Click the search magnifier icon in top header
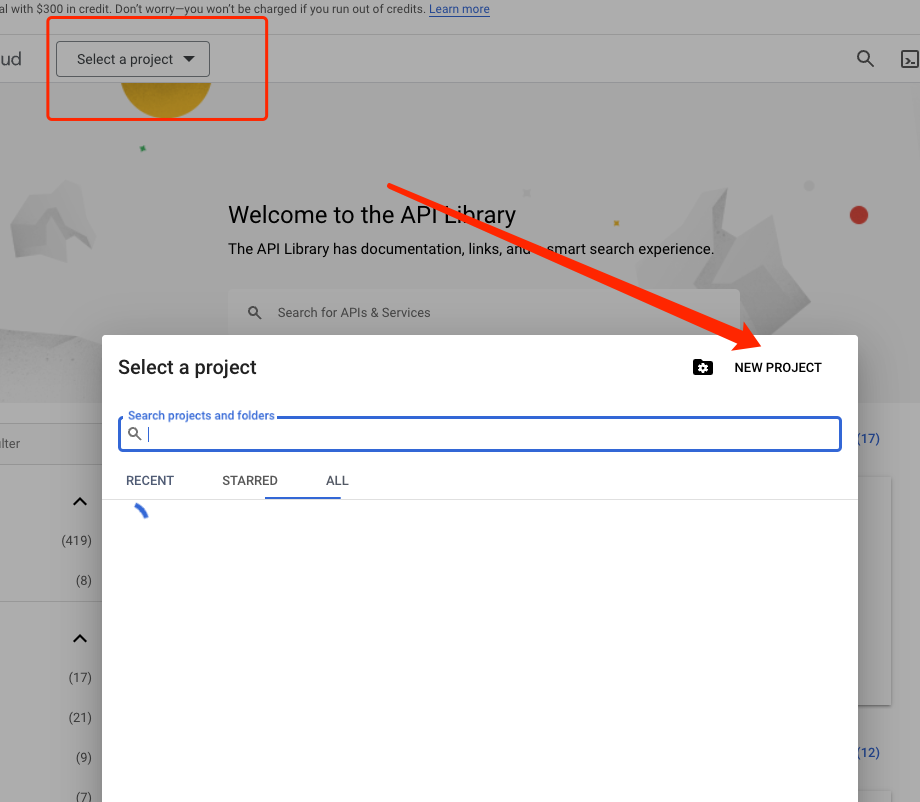The height and width of the screenshot is (802, 920). (x=866, y=59)
